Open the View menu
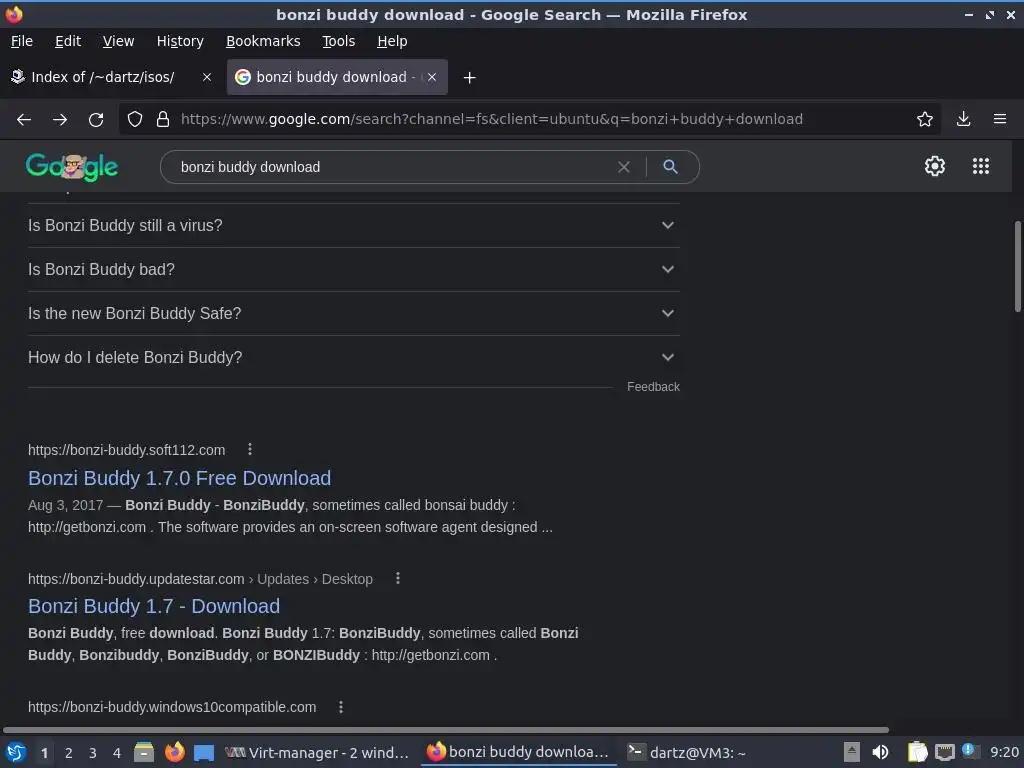This screenshot has height=768, width=1024. pos(118,41)
